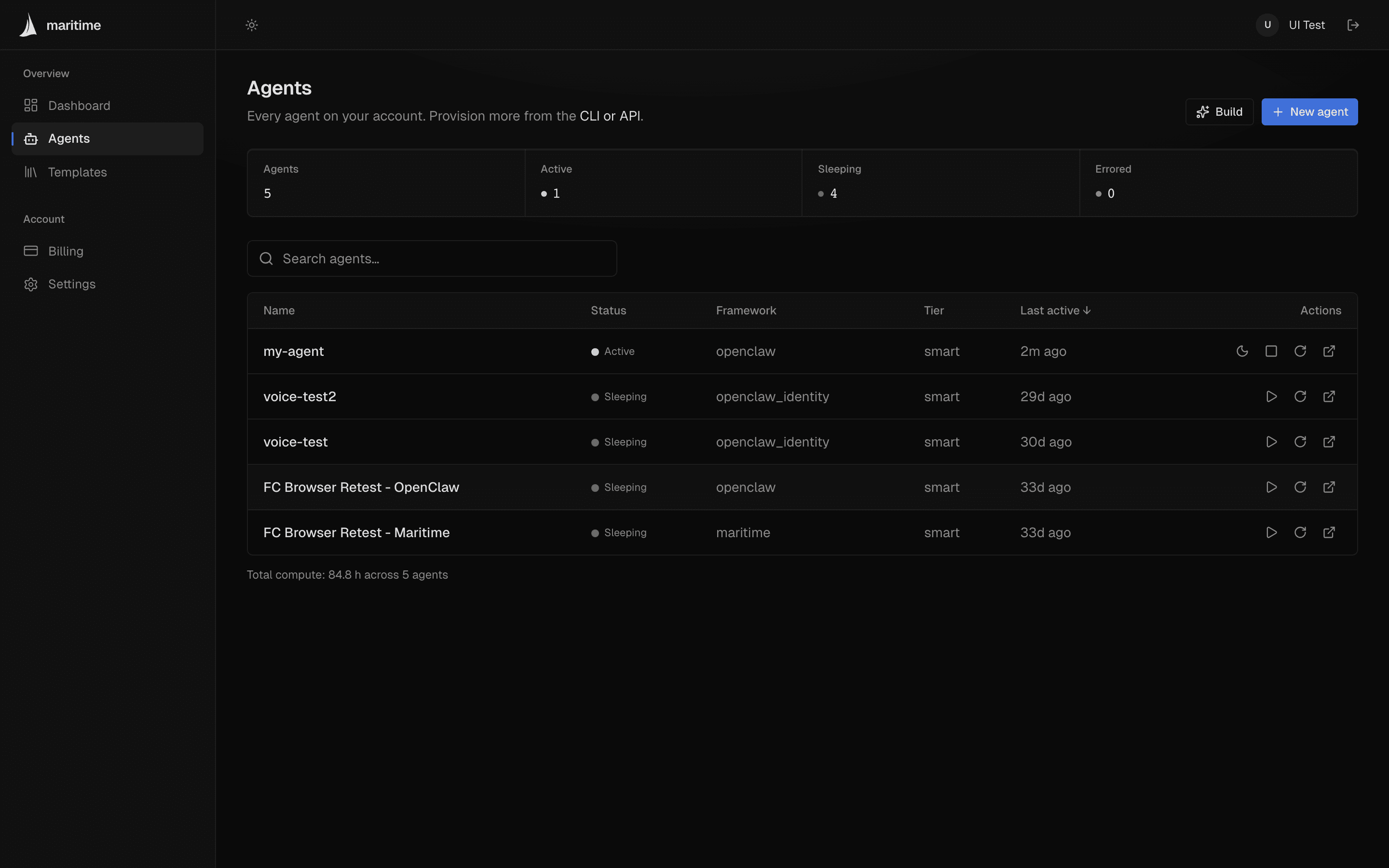Image resolution: width=1389 pixels, height=868 pixels.
Task: Follow the CLI or API link
Action: pyautogui.click(x=610, y=116)
